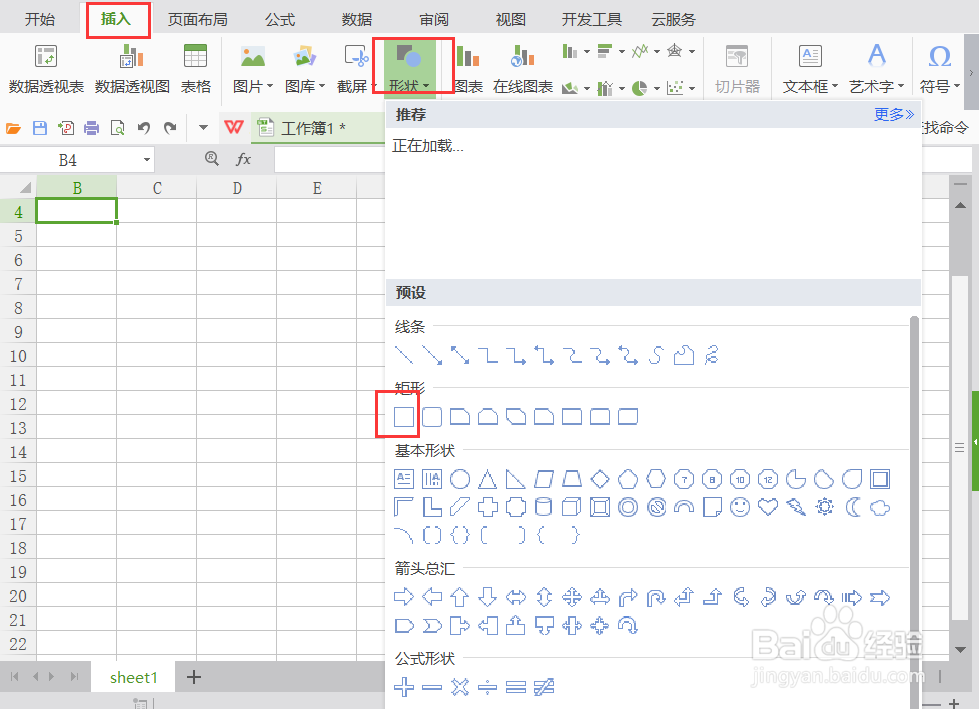Select the double arrow line shape
Image resolution: width=979 pixels, height=709 pixels.
[460, 355]
